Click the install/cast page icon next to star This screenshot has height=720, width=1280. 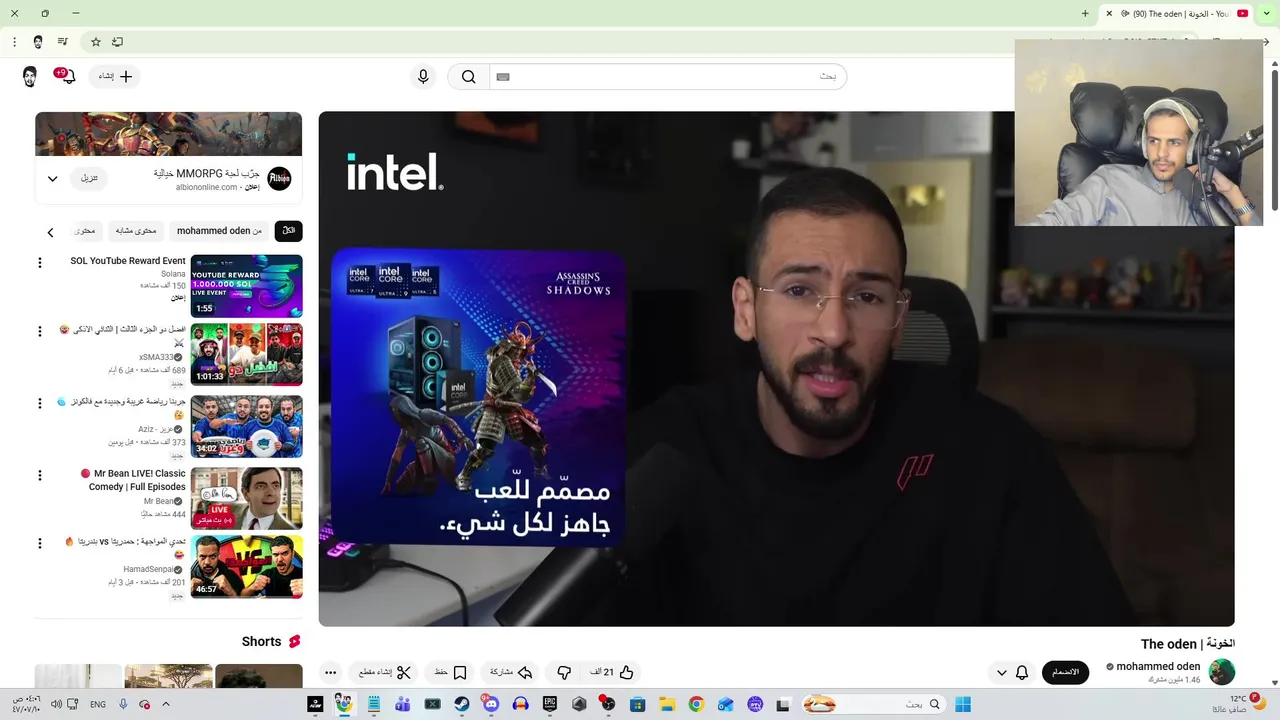click(117, 42)
